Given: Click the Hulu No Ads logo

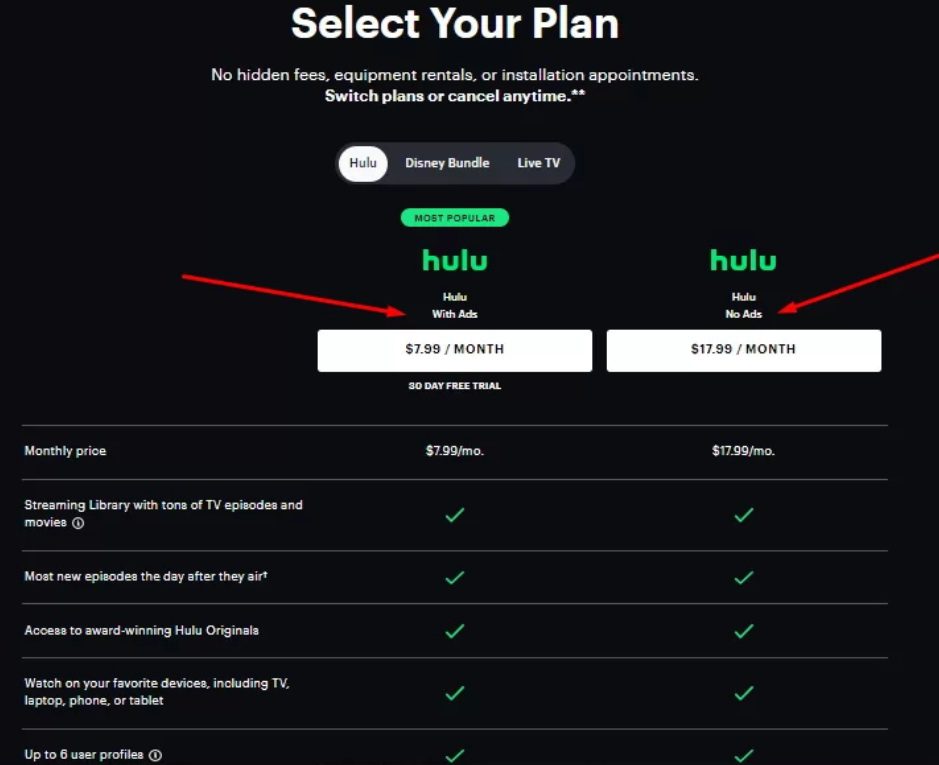Looking at the screenshot, I should click(x=743, y=261).
